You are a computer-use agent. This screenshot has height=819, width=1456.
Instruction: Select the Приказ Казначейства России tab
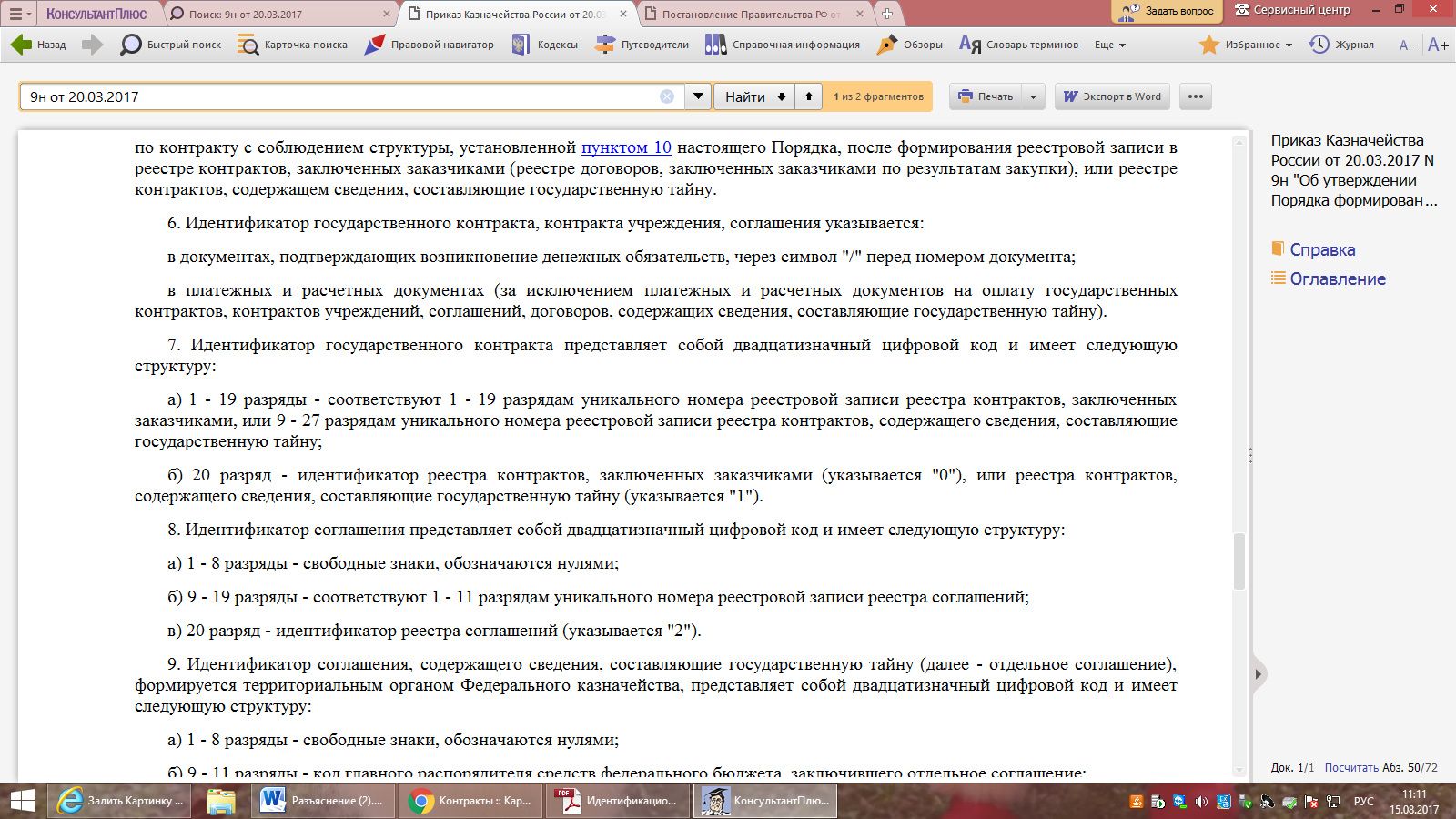click(x=514, y=14)
